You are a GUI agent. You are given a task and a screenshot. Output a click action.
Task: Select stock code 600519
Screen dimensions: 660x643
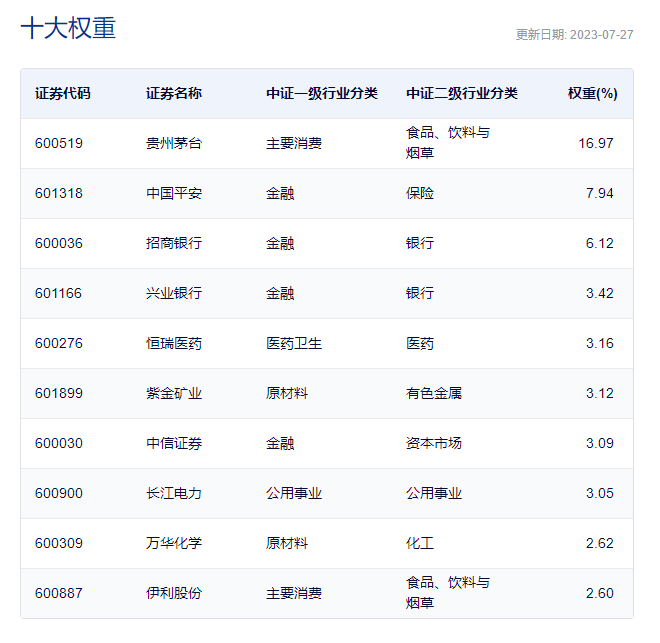coord(59,143)
